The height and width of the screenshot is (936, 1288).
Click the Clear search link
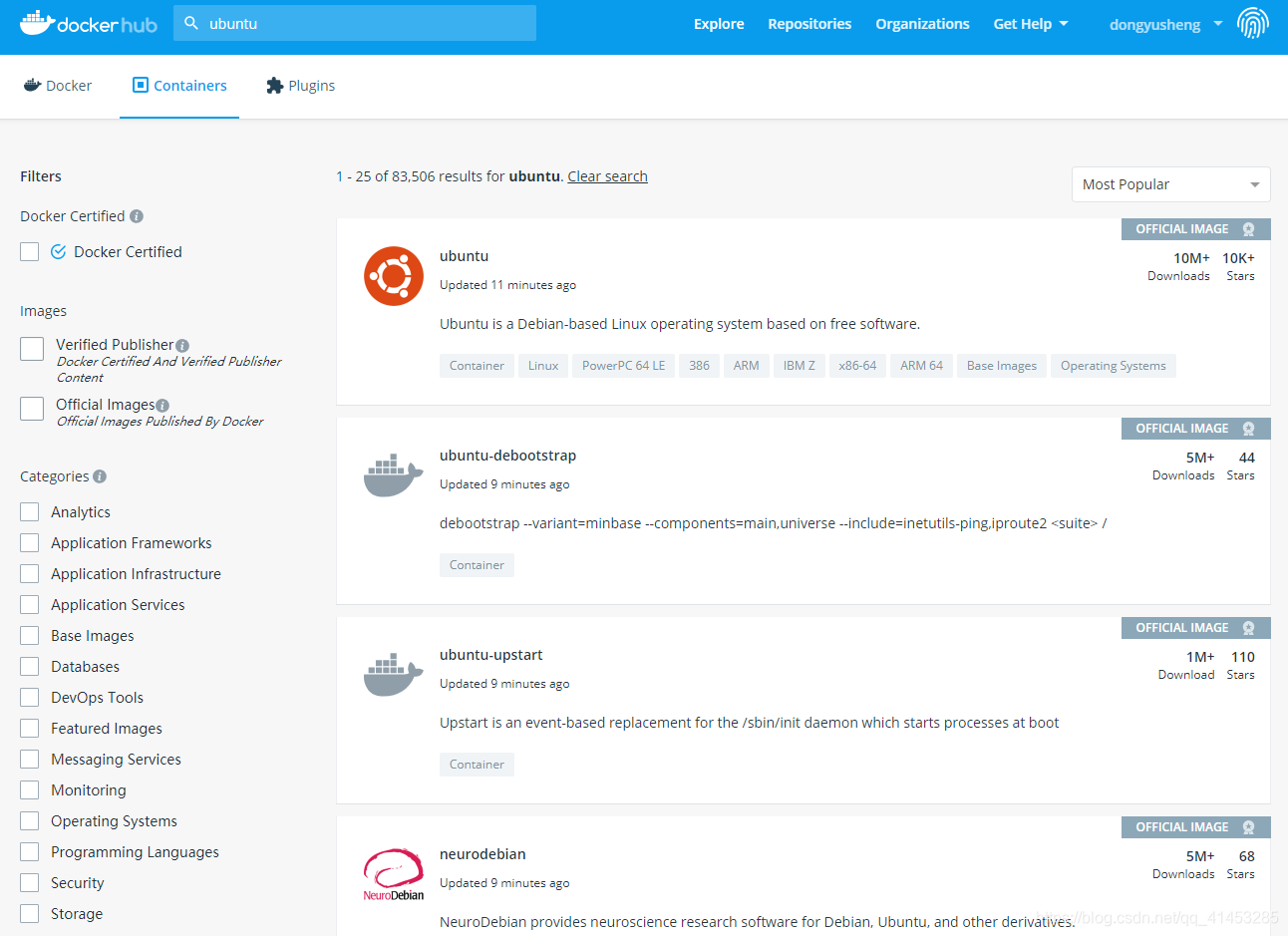point(607,176)
